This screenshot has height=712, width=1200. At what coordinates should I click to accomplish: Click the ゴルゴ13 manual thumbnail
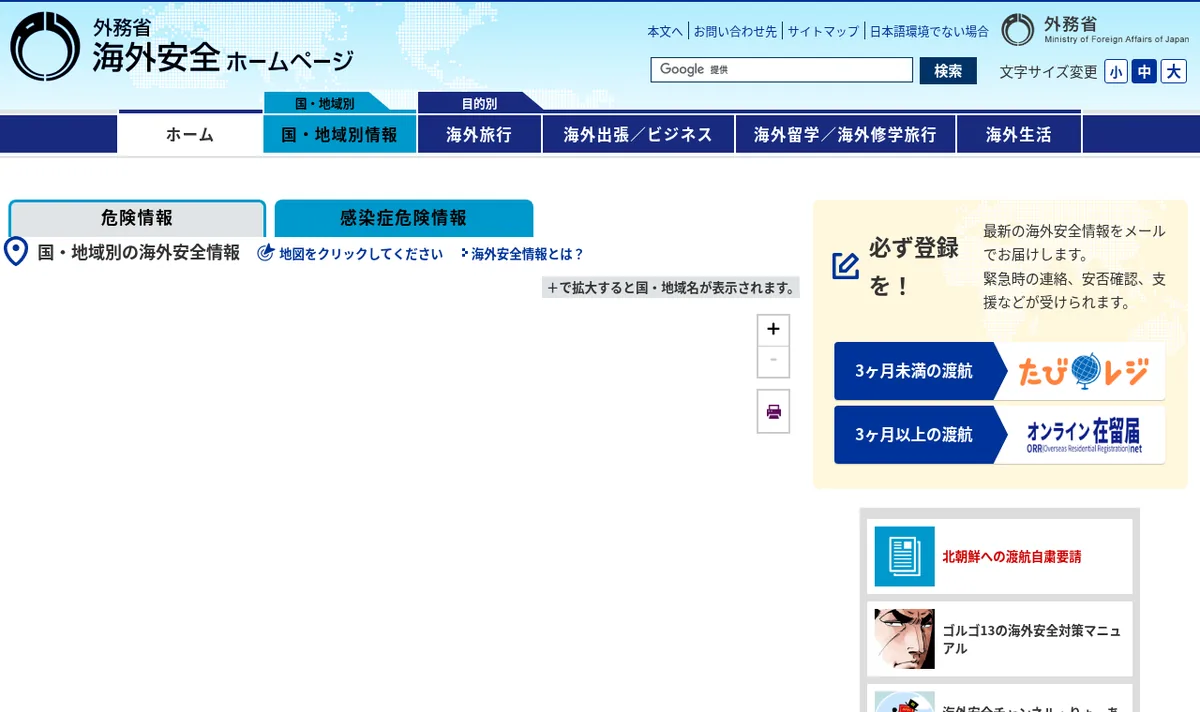904,639
